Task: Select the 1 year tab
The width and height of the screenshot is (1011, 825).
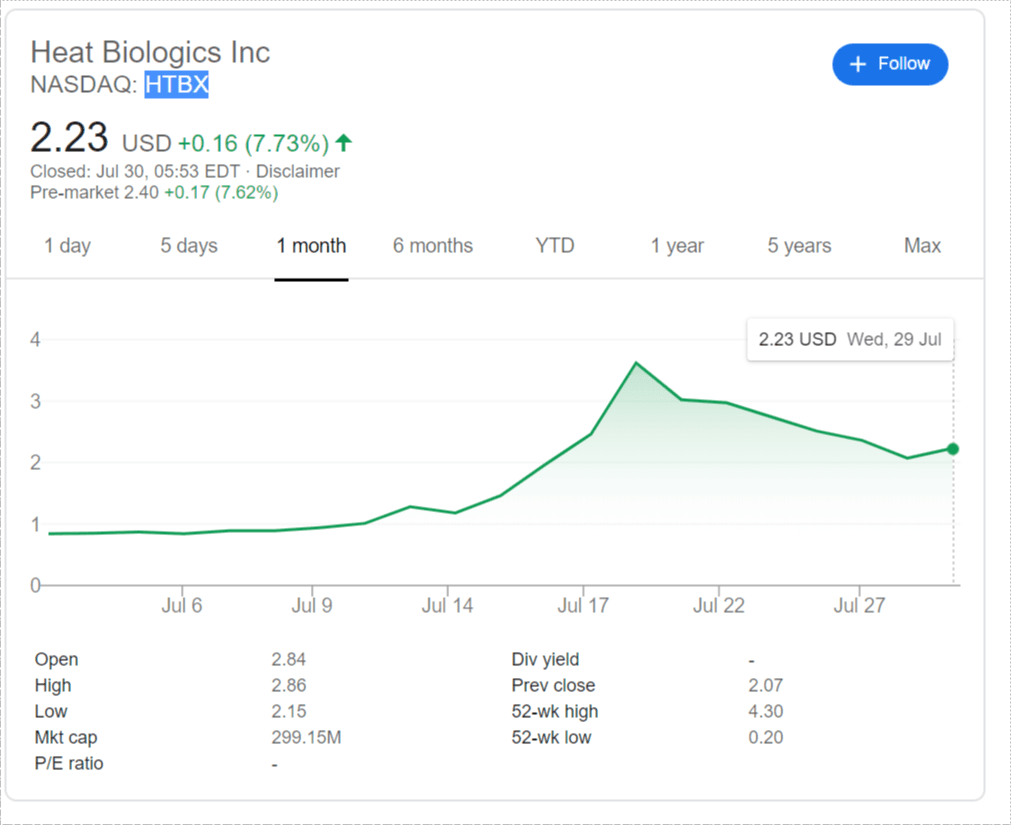Action: (677, 246)
